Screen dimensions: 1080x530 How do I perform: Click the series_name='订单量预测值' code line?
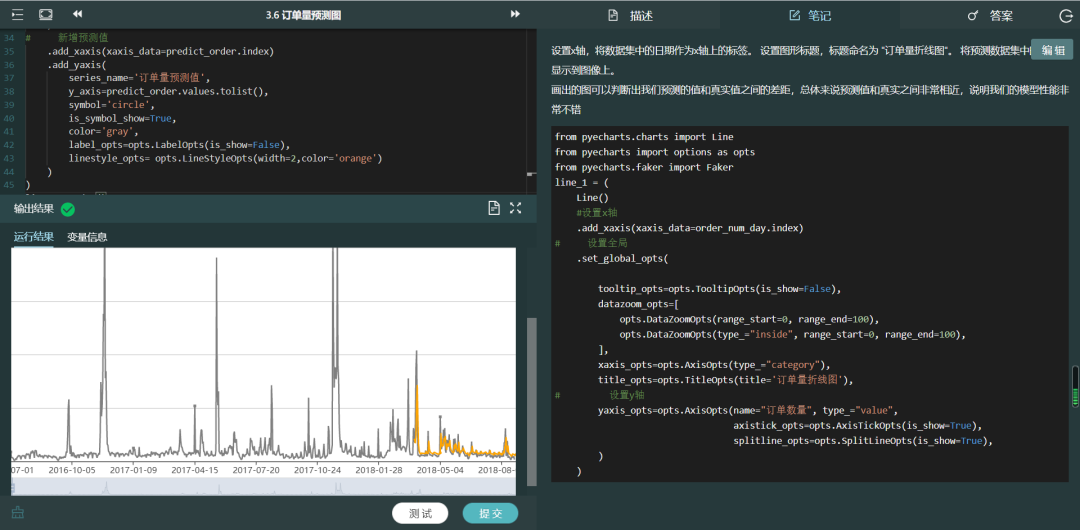[140, 79]
